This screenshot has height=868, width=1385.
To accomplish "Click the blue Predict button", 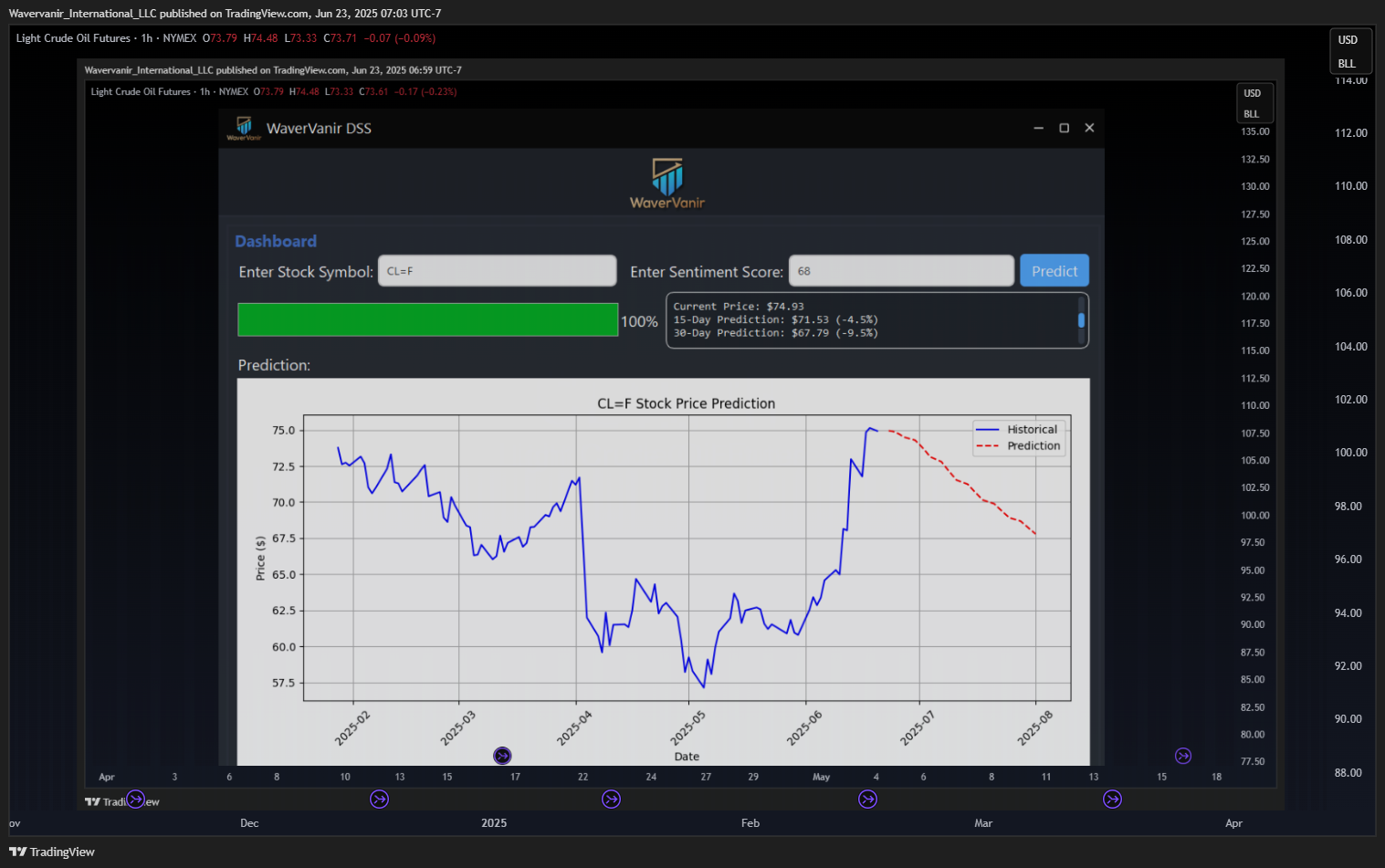I will click(x=1054, y=271).
